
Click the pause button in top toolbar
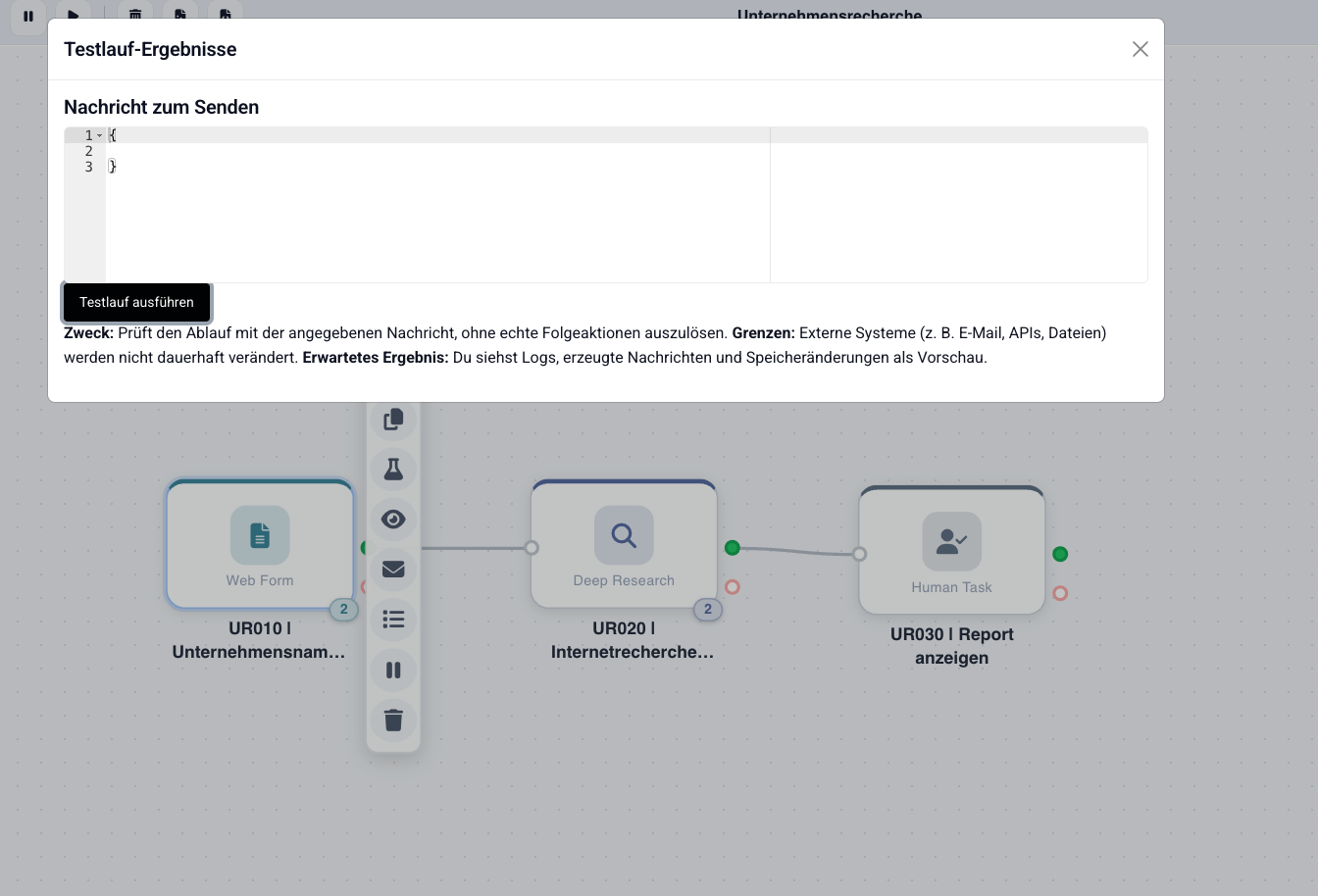tap(28, 16)
